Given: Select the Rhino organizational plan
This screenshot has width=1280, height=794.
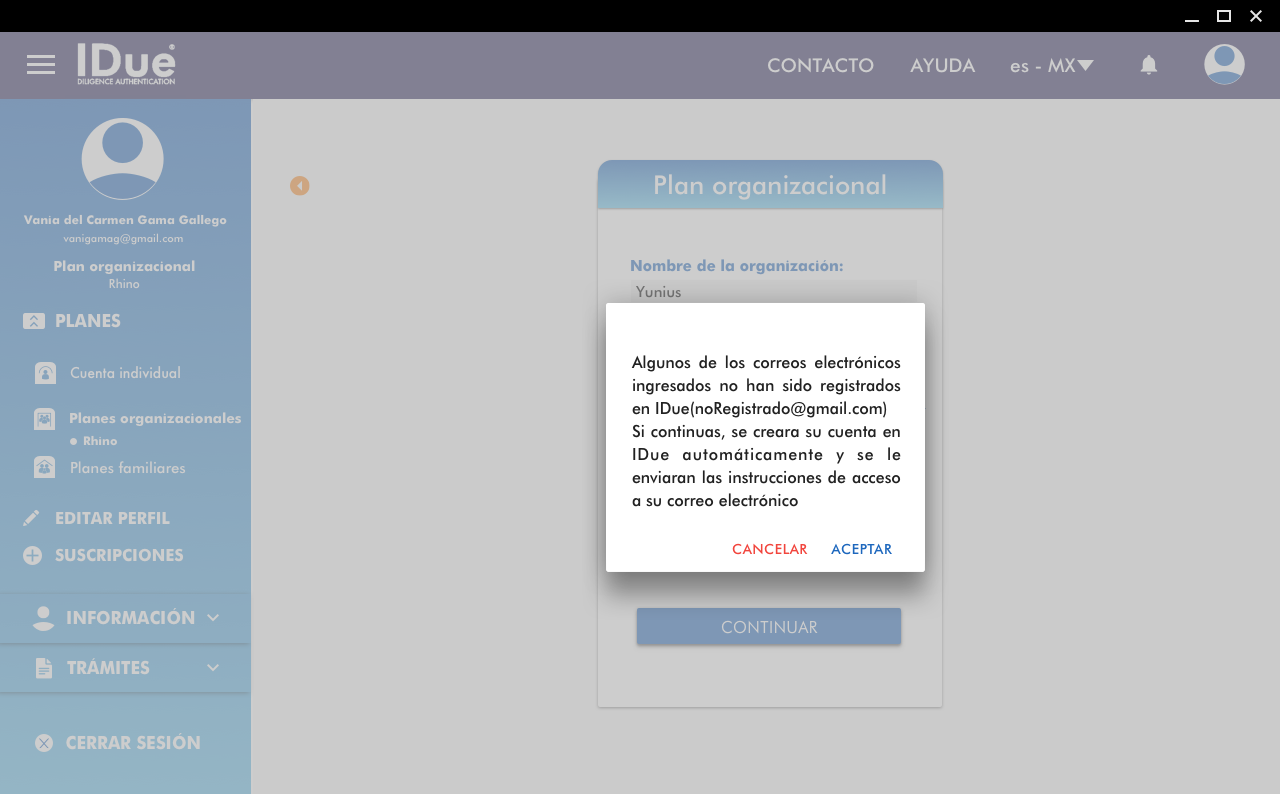Looking at the screenshot, I should pos(99,441).
